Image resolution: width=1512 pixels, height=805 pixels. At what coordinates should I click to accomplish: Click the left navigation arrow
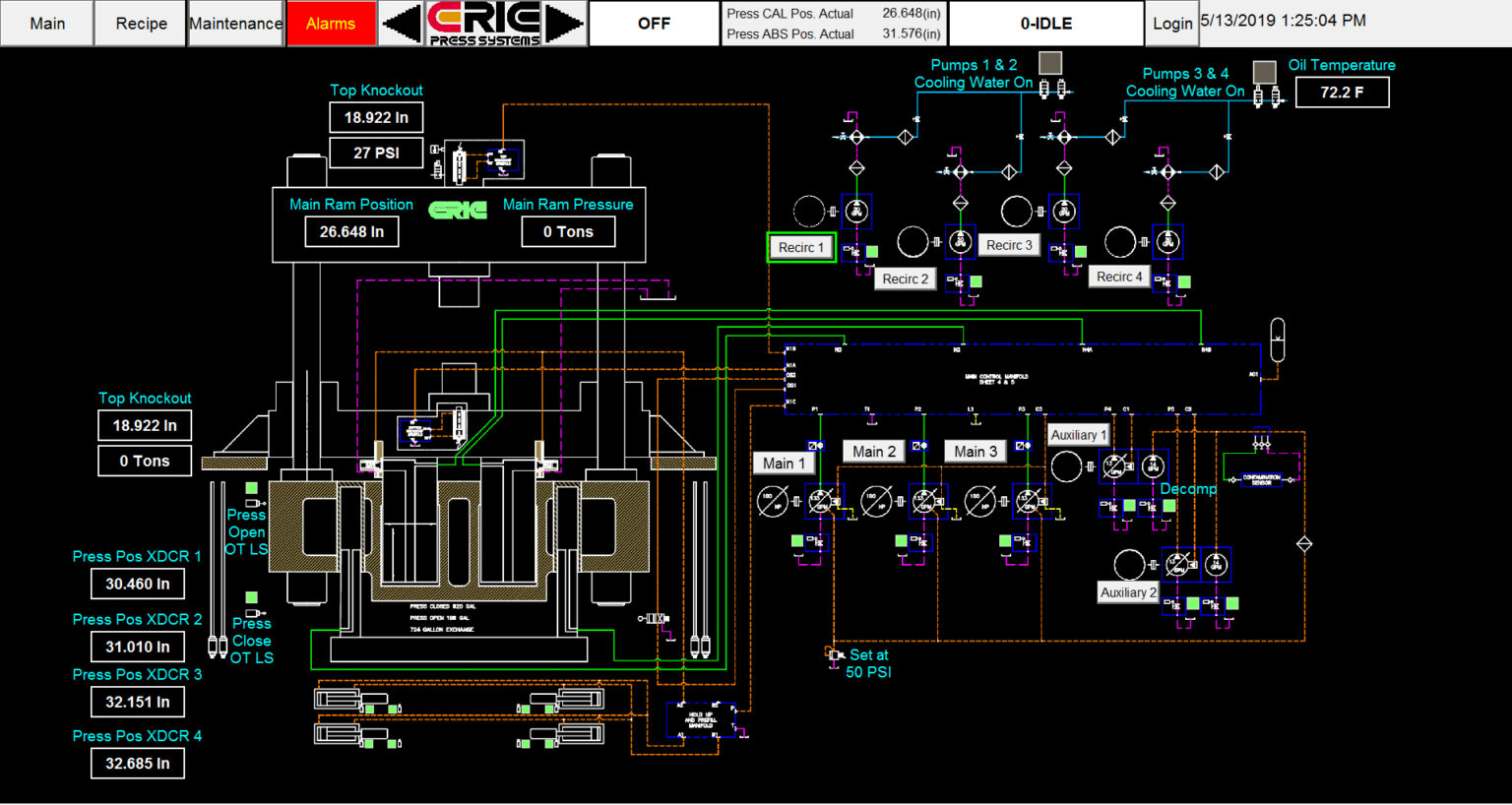click(401, 23)
